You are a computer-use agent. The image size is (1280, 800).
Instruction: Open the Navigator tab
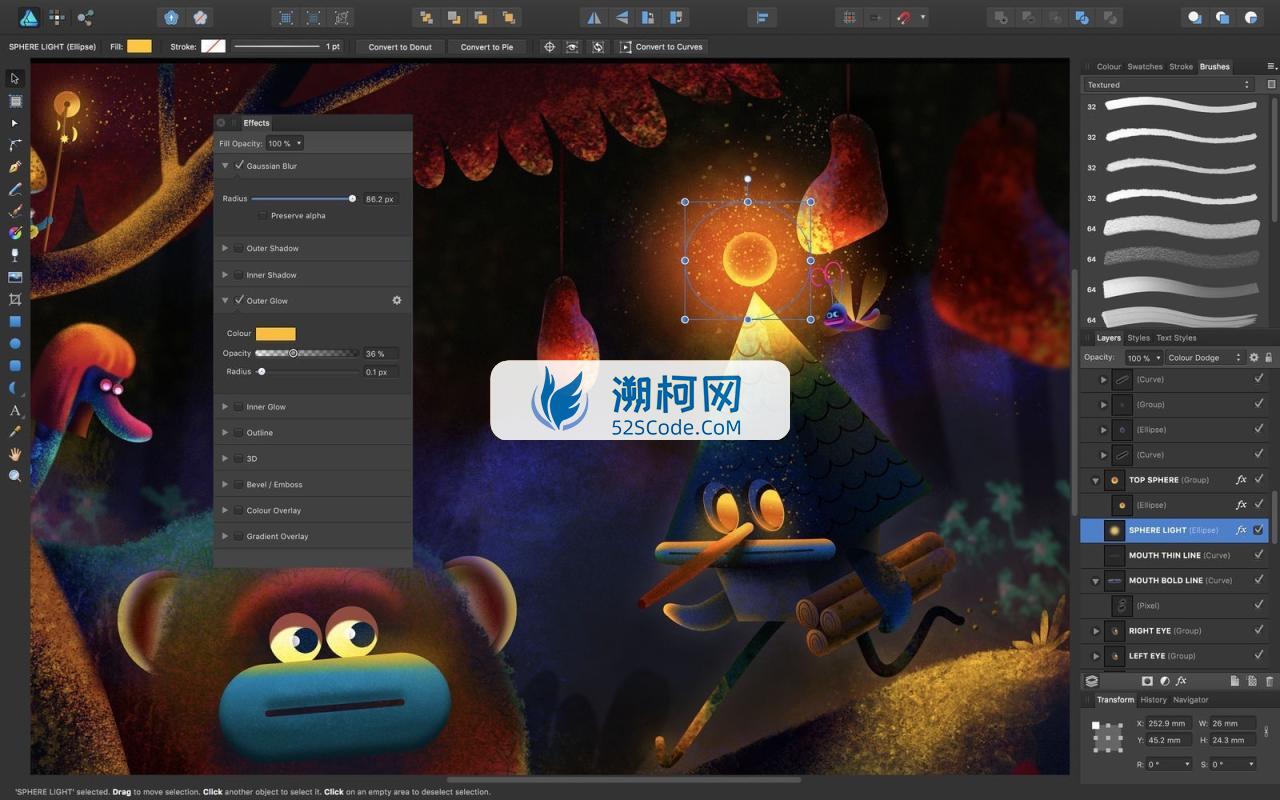tap(1190, 700)
